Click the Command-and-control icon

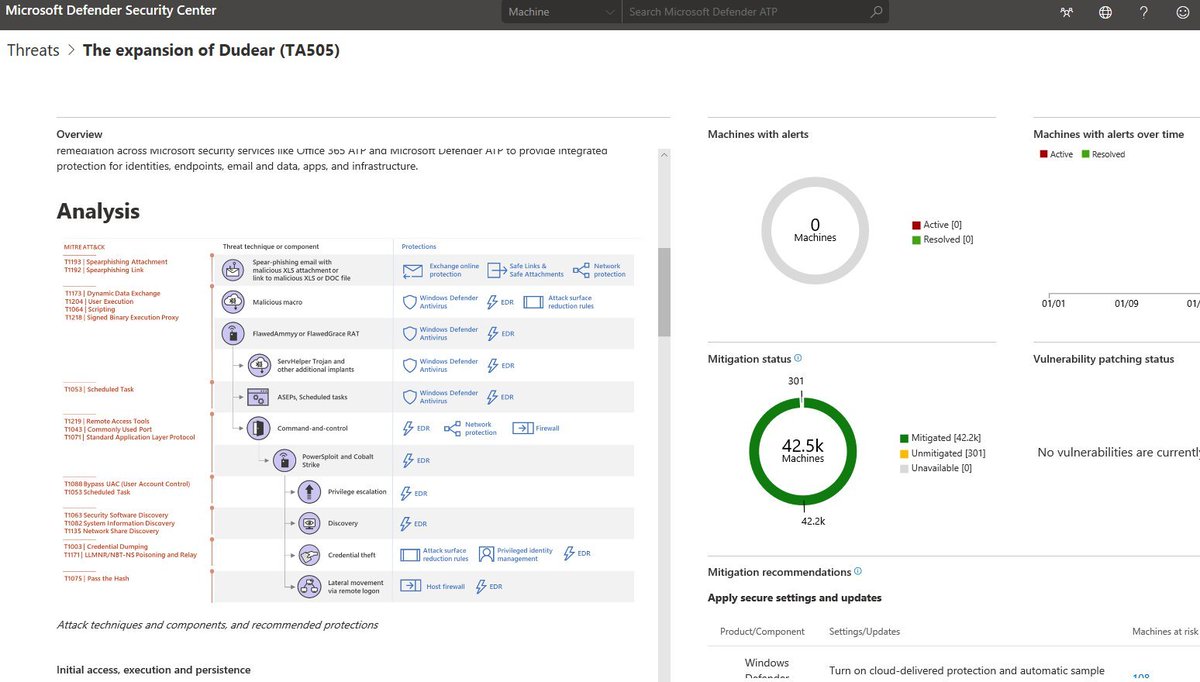pos(258,428)
